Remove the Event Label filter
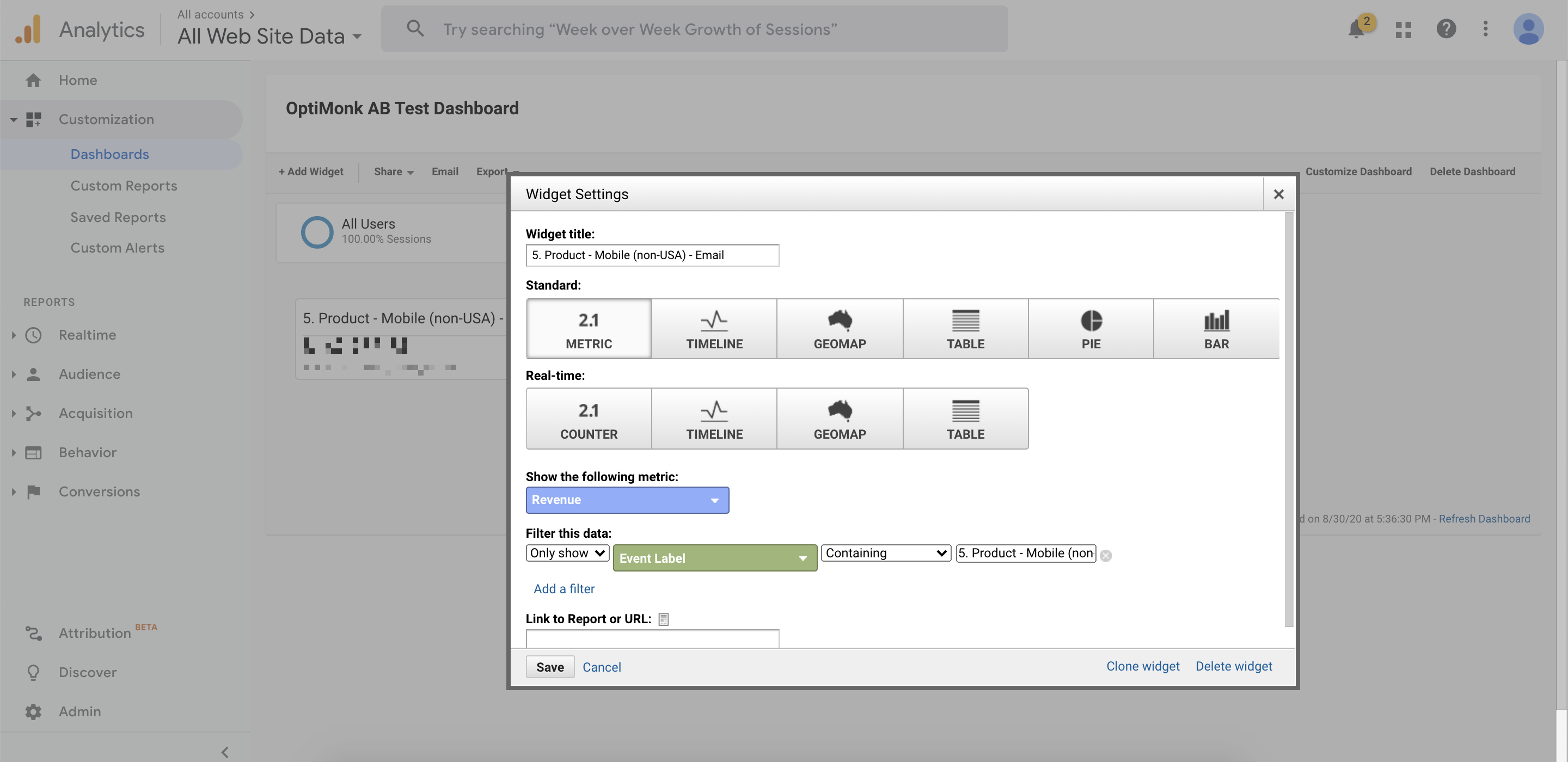Screen dimensions: 1568x762 click(x=1106, y=555)
